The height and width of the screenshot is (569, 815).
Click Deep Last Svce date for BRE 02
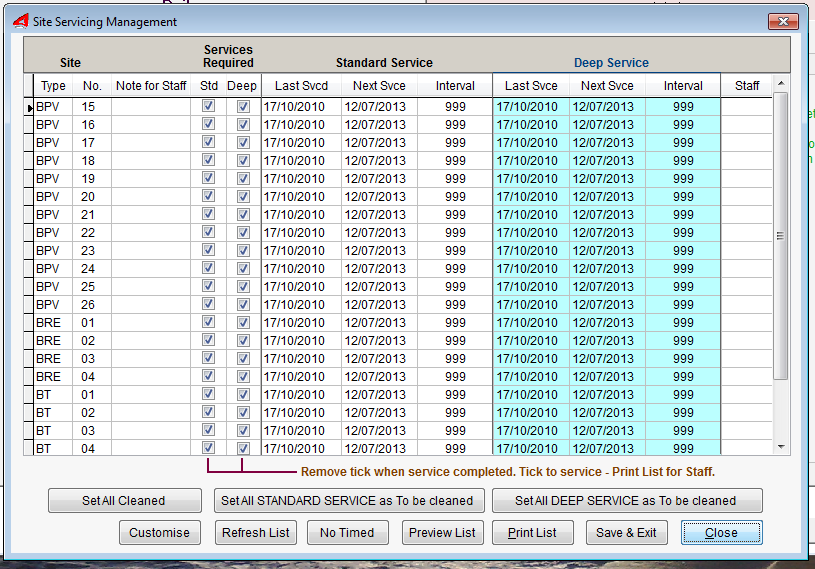[x=531, y=340]
